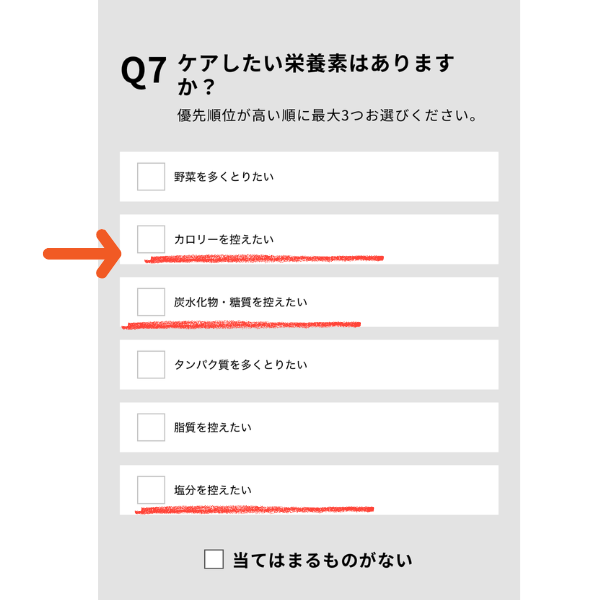Click the Q7 question number

point(143,73)
